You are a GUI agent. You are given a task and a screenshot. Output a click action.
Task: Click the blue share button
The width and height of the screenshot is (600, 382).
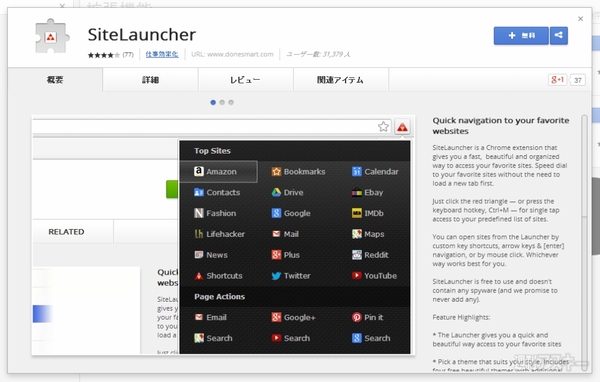pyautogui.click(x=559, y=36)
